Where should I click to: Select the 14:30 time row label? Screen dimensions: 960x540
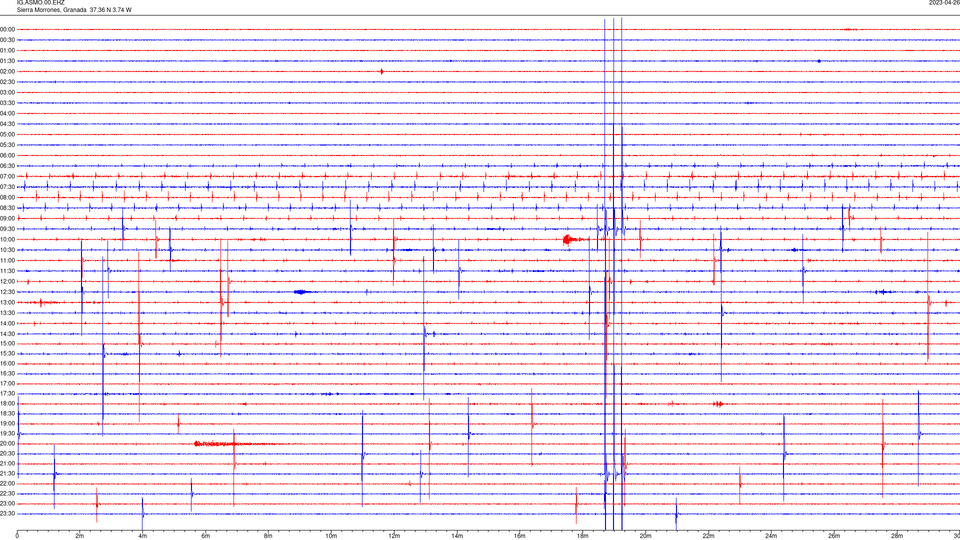tap(8, 334)
